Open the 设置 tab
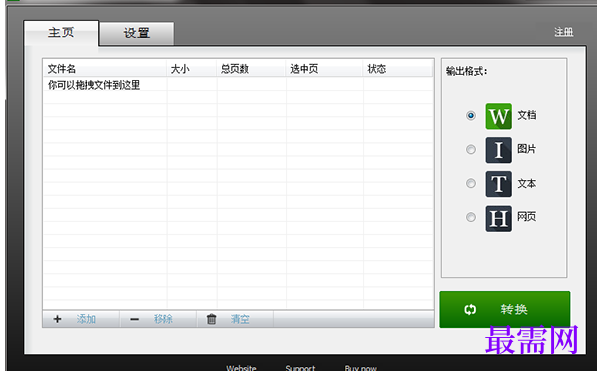Screen dimensions: 597x371 point(137,33)
